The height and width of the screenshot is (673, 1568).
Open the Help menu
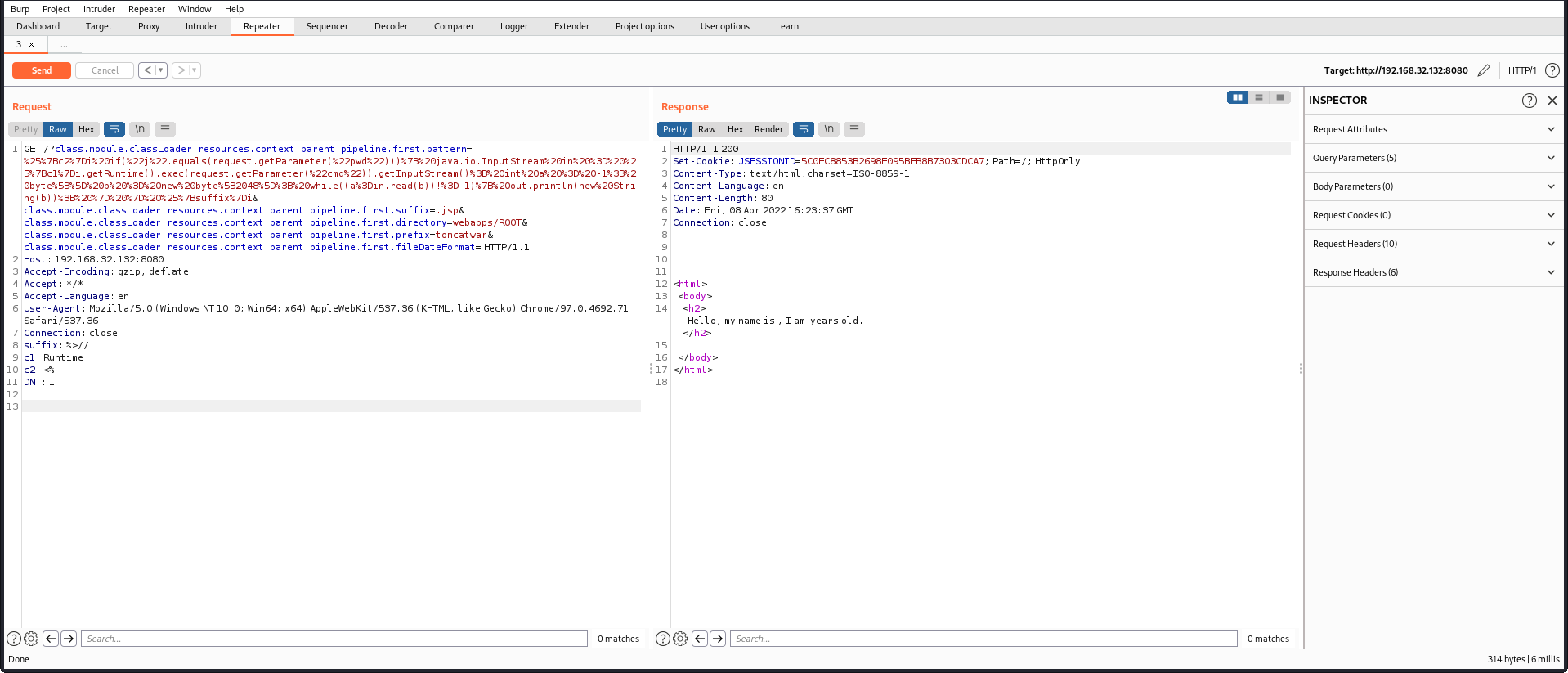pyautogui.click(x=235, y=9)
